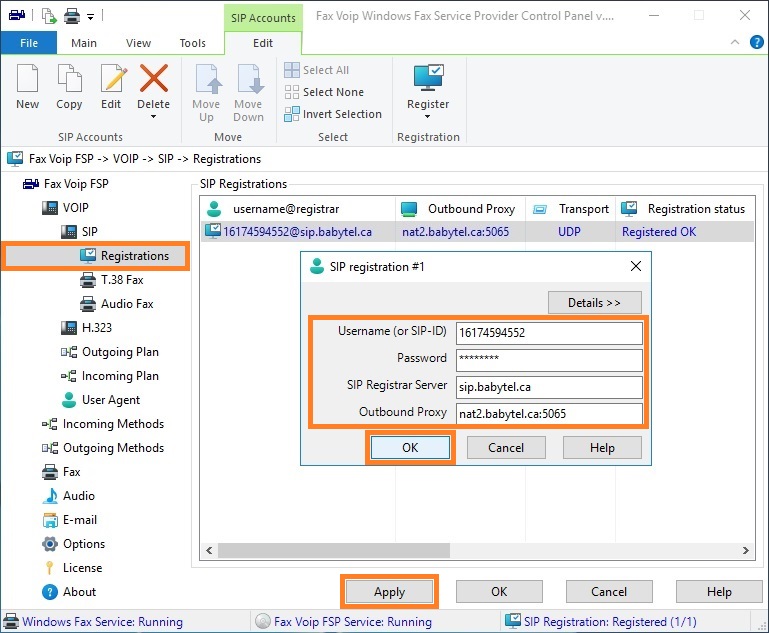Select the Fax printer tree node
Viewport: 769px width, 633px height.
click(61, 472)
